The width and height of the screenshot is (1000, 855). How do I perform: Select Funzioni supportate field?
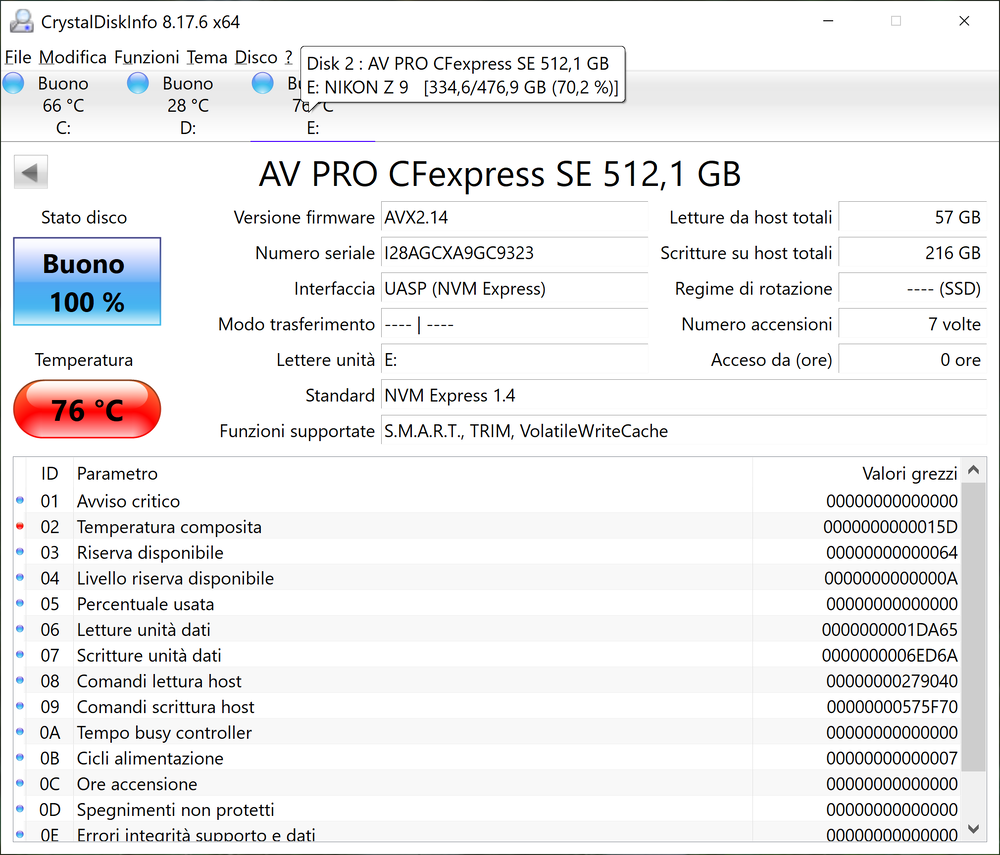click(684, 432)
